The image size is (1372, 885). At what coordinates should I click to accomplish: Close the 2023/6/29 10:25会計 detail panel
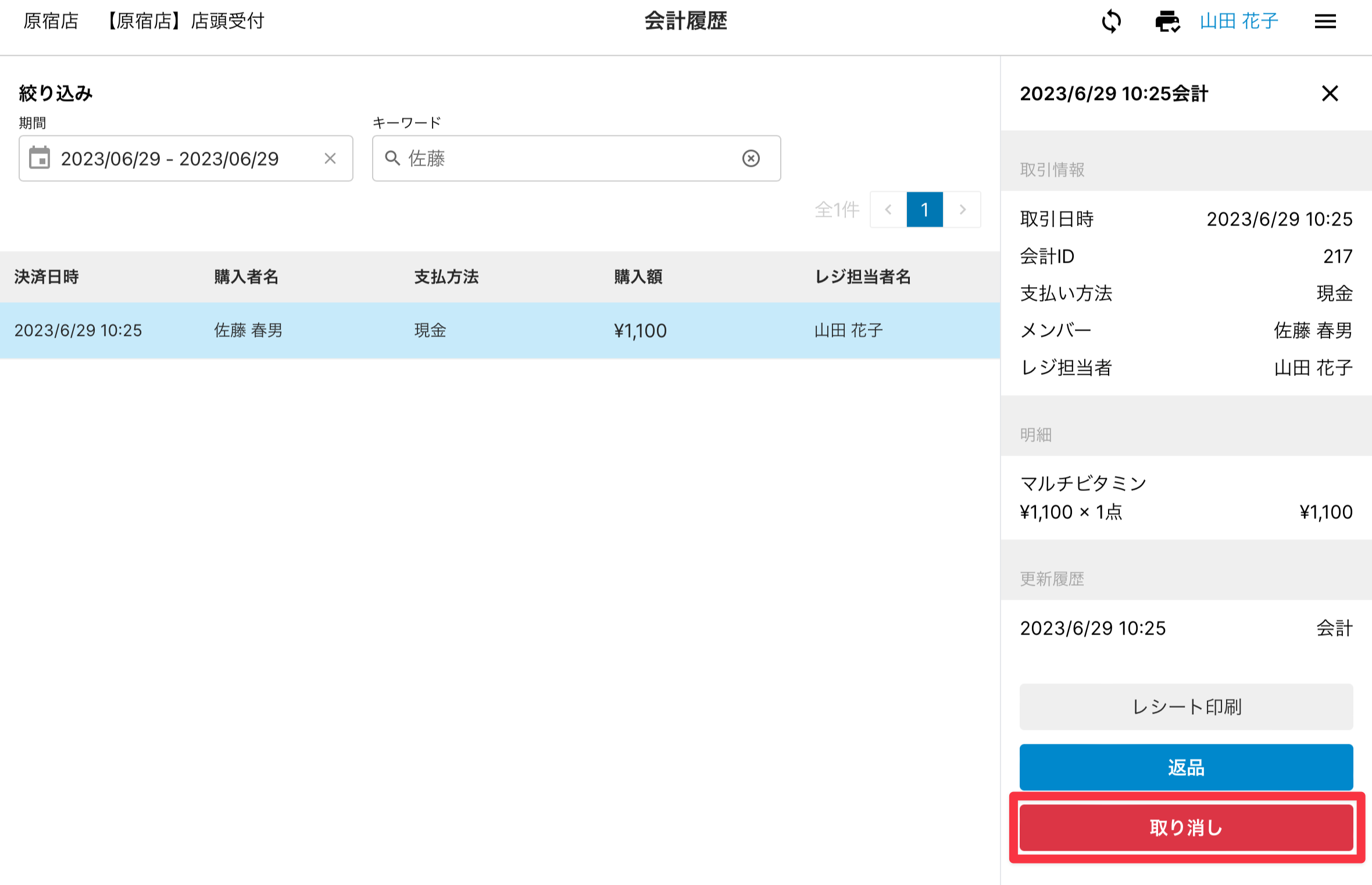pyautogui.click(x=1330, y=94)
